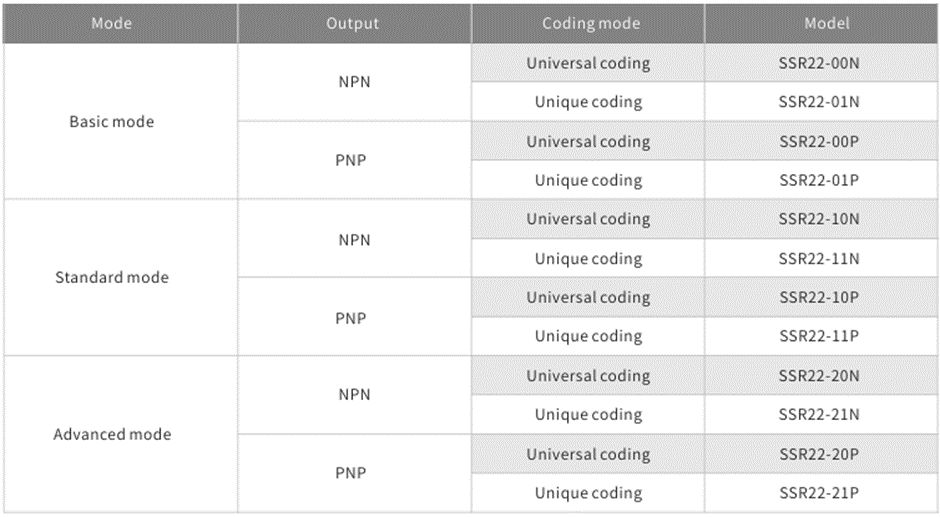The image size is (940, 517).
Task: Click model SSR22-20P
Action: pos(819,454)
